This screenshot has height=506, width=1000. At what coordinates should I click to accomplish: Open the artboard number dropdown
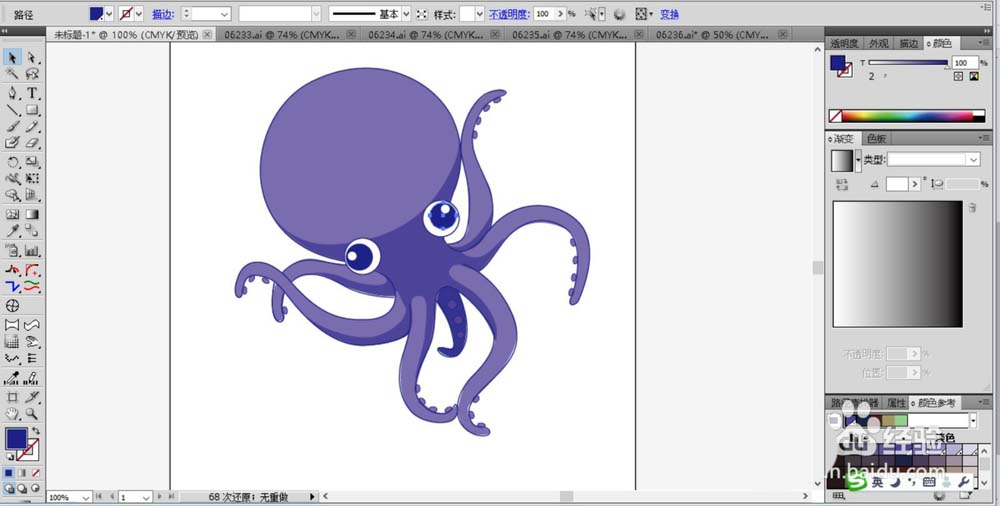point(146,497)
